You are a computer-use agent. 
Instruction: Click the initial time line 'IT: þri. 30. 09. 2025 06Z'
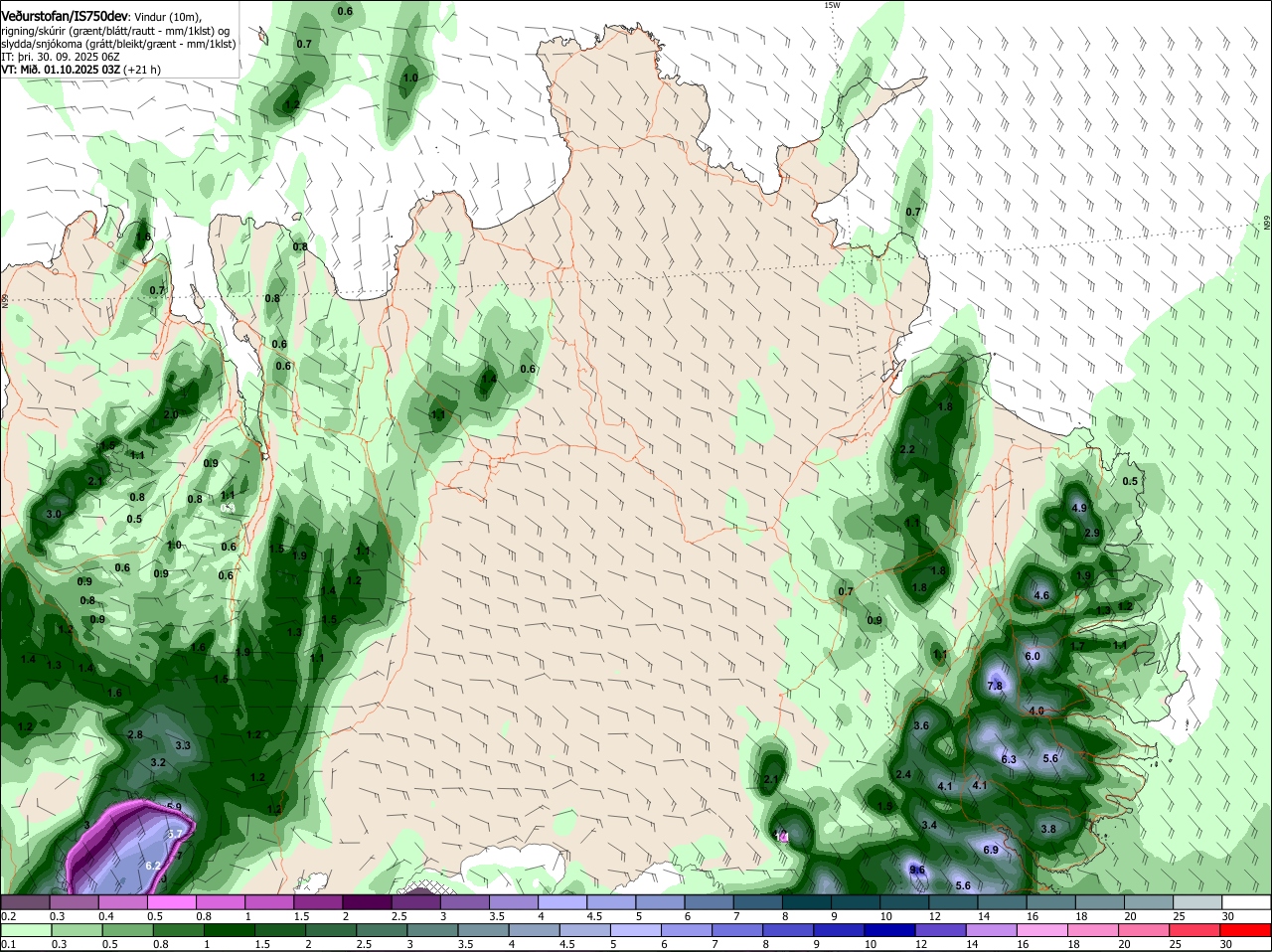(x=63, y=57)
